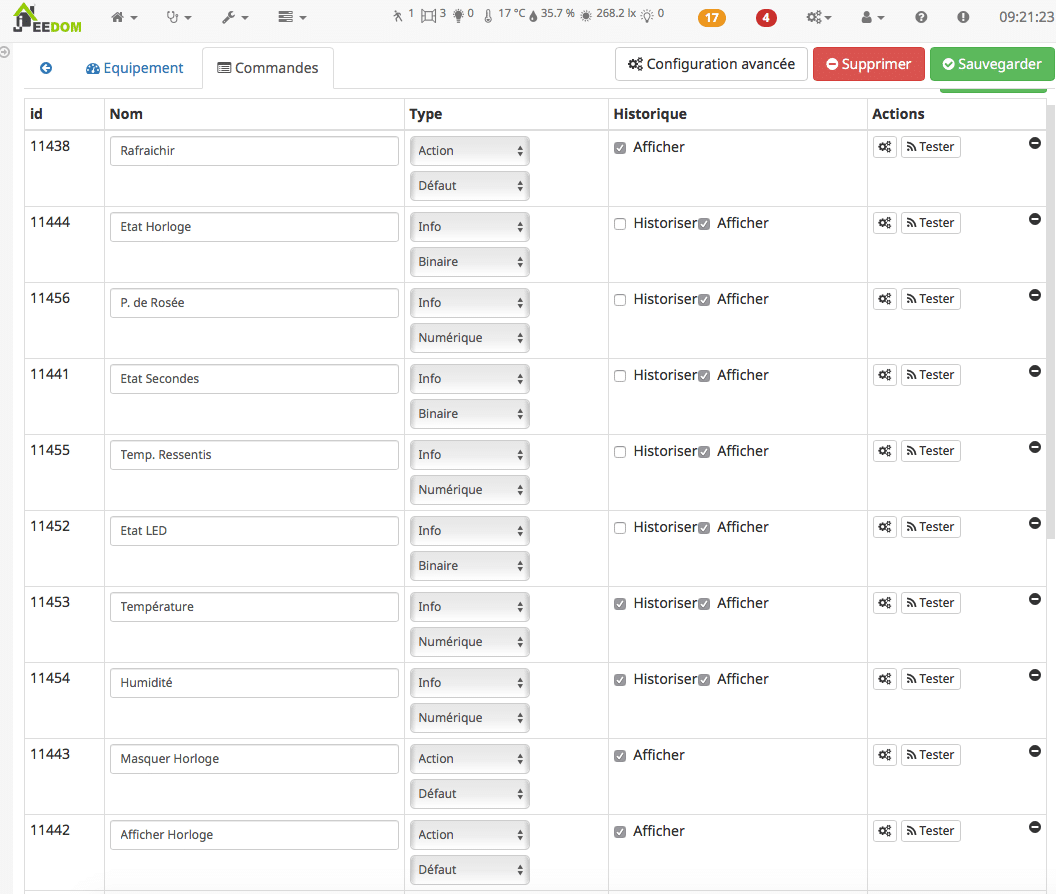The image size is (1056, 894).
Task: Click the Etat Secondes name field
Action: [254, 379]
